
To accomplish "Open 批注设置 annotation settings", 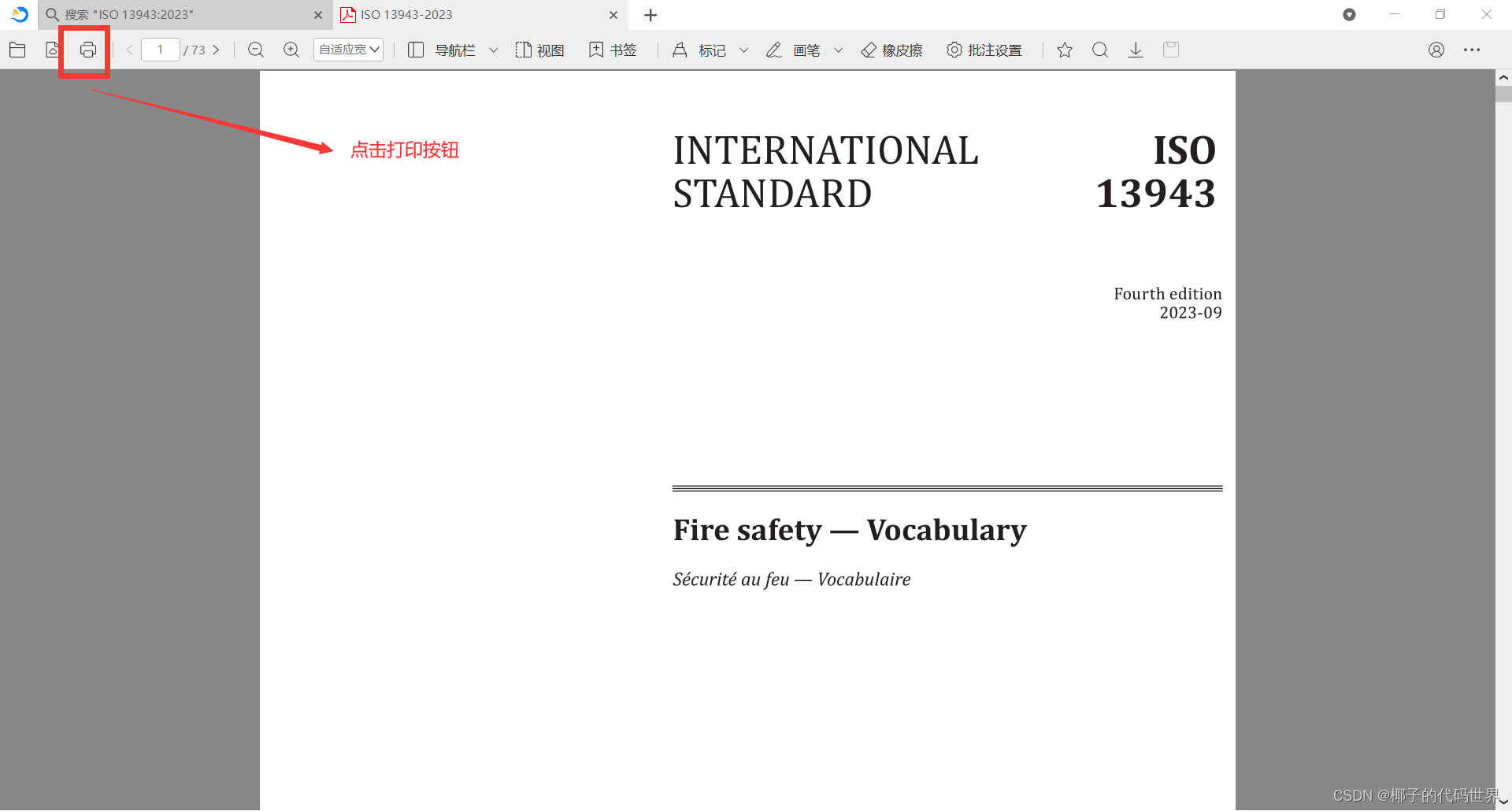I will (x=984, y=50).
